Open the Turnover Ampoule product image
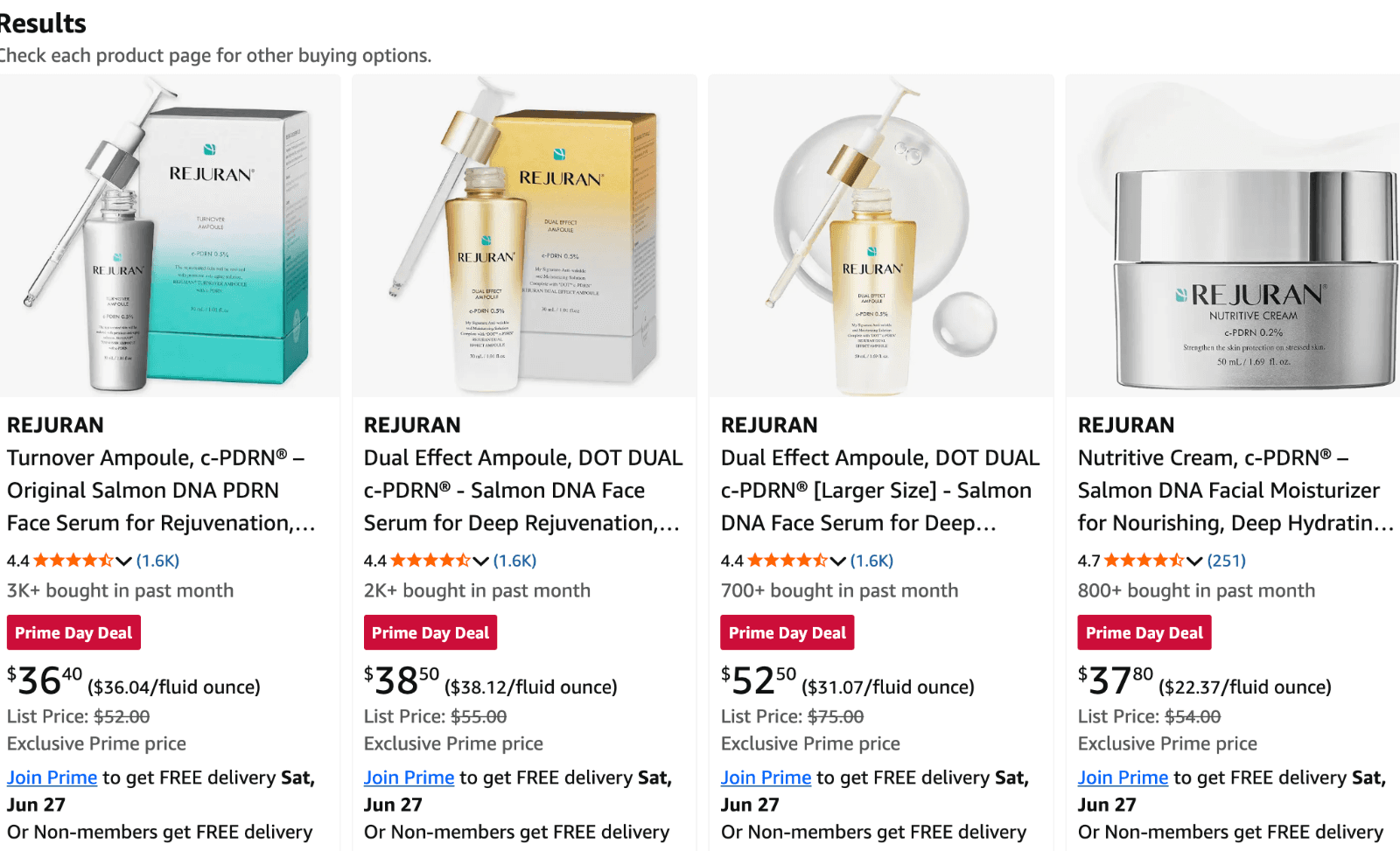 [170, 236]
